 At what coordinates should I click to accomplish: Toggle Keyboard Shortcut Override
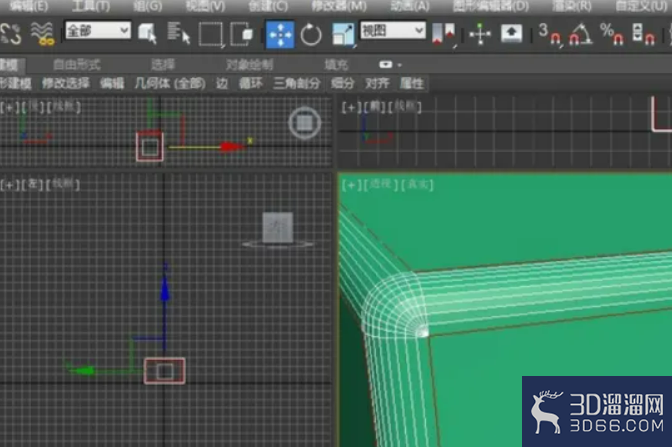(x=511, y=33)
